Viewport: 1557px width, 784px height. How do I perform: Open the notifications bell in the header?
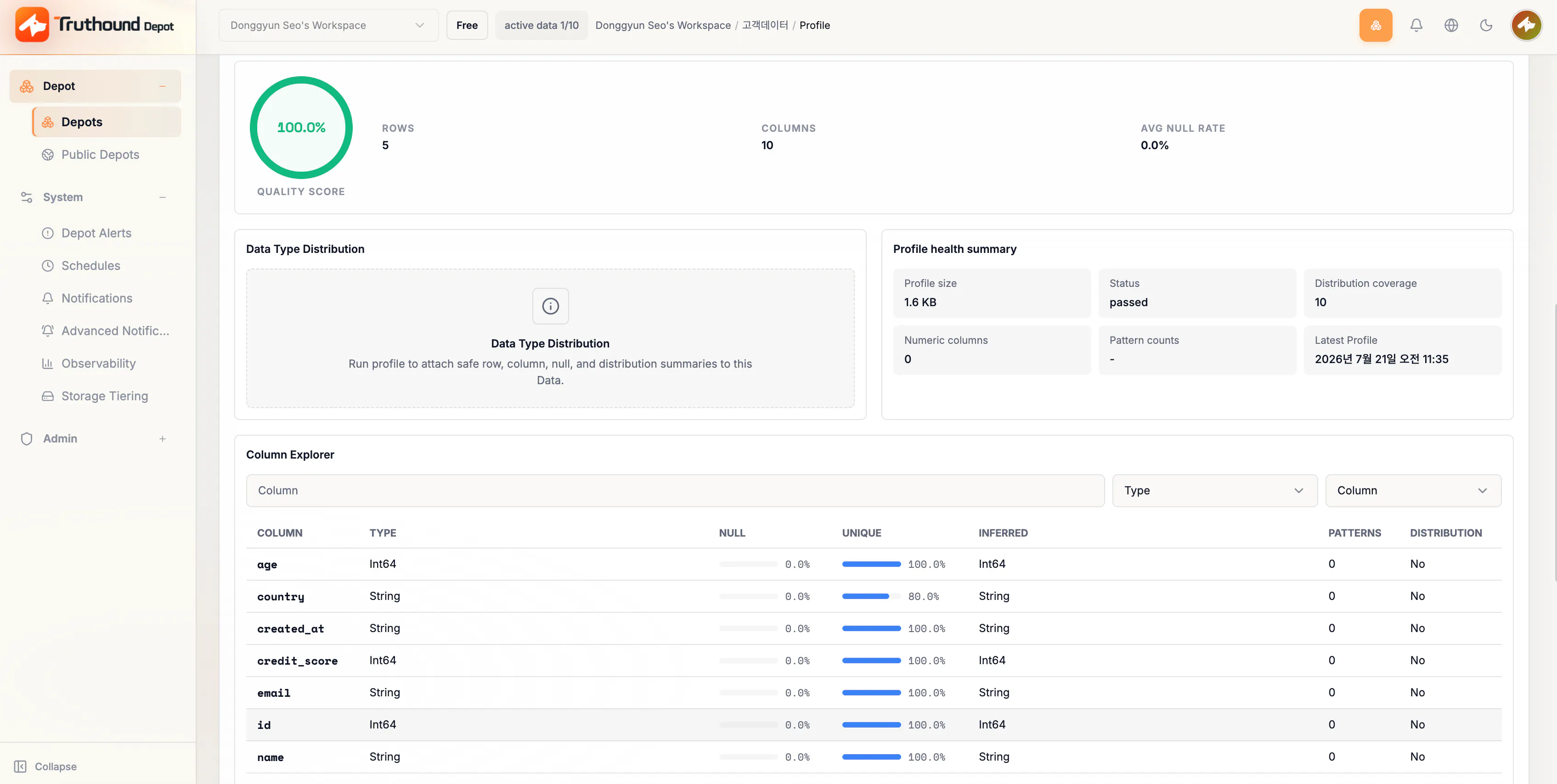[1416, 25]
